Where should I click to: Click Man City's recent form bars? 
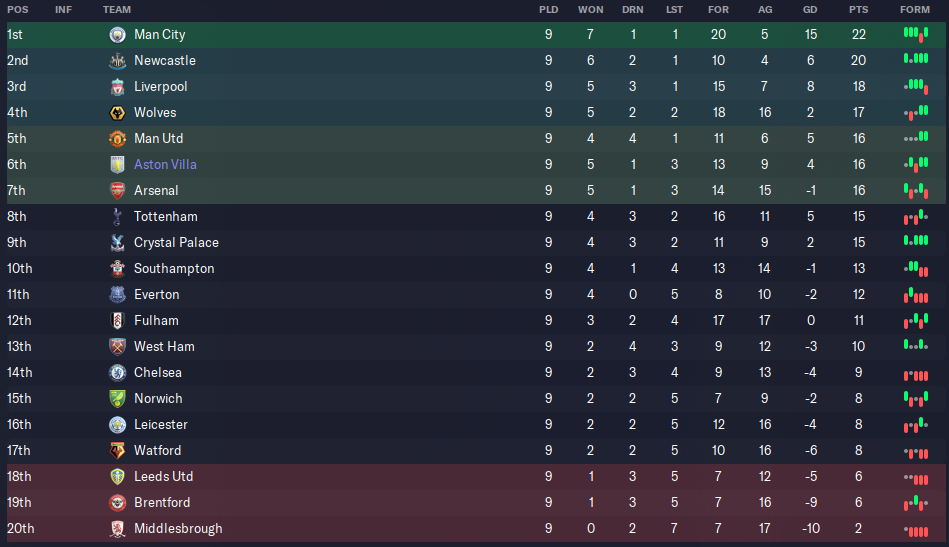pos(916,34)
